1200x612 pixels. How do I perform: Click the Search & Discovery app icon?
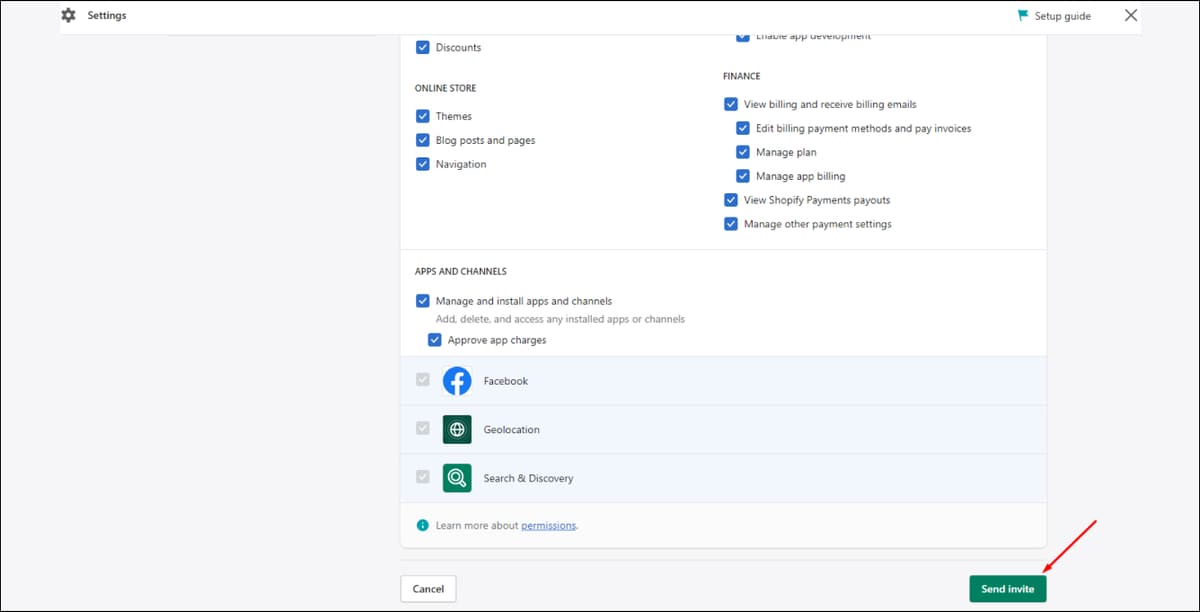[457, 478]
